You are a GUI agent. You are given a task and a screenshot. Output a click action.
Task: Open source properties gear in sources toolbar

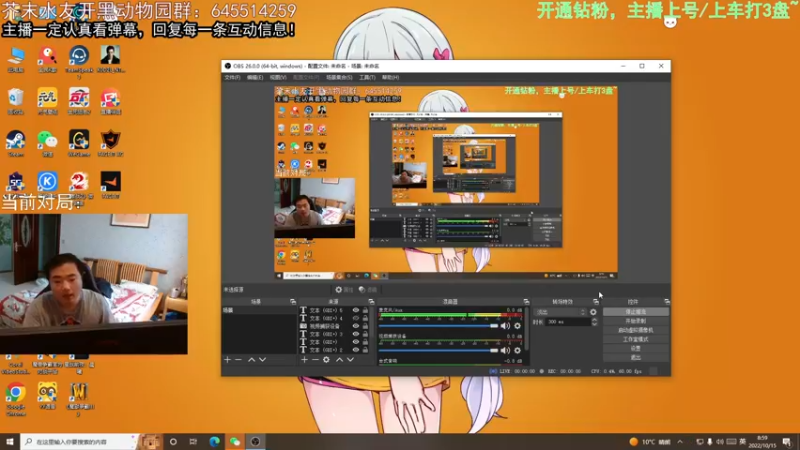point(327,360)
